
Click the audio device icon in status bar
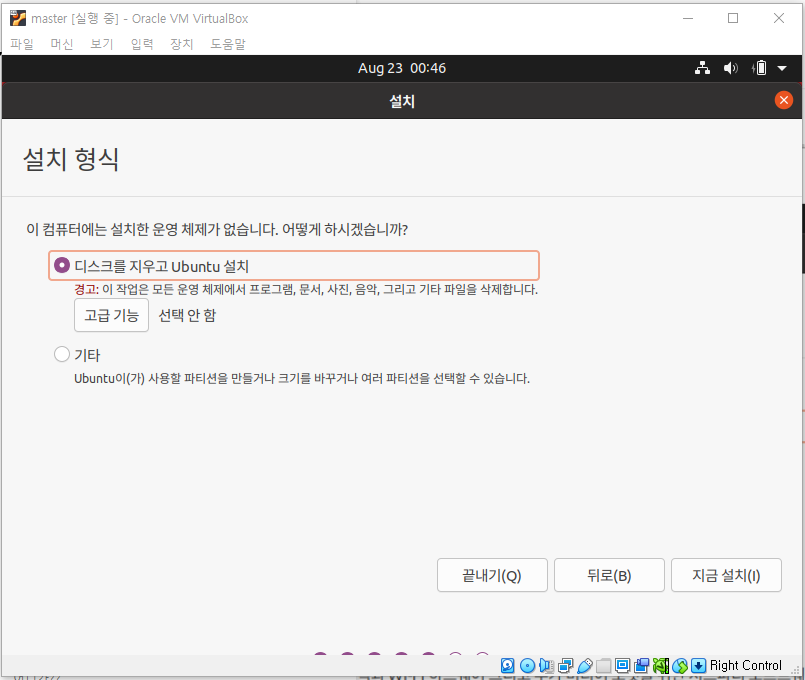point(546,666)
